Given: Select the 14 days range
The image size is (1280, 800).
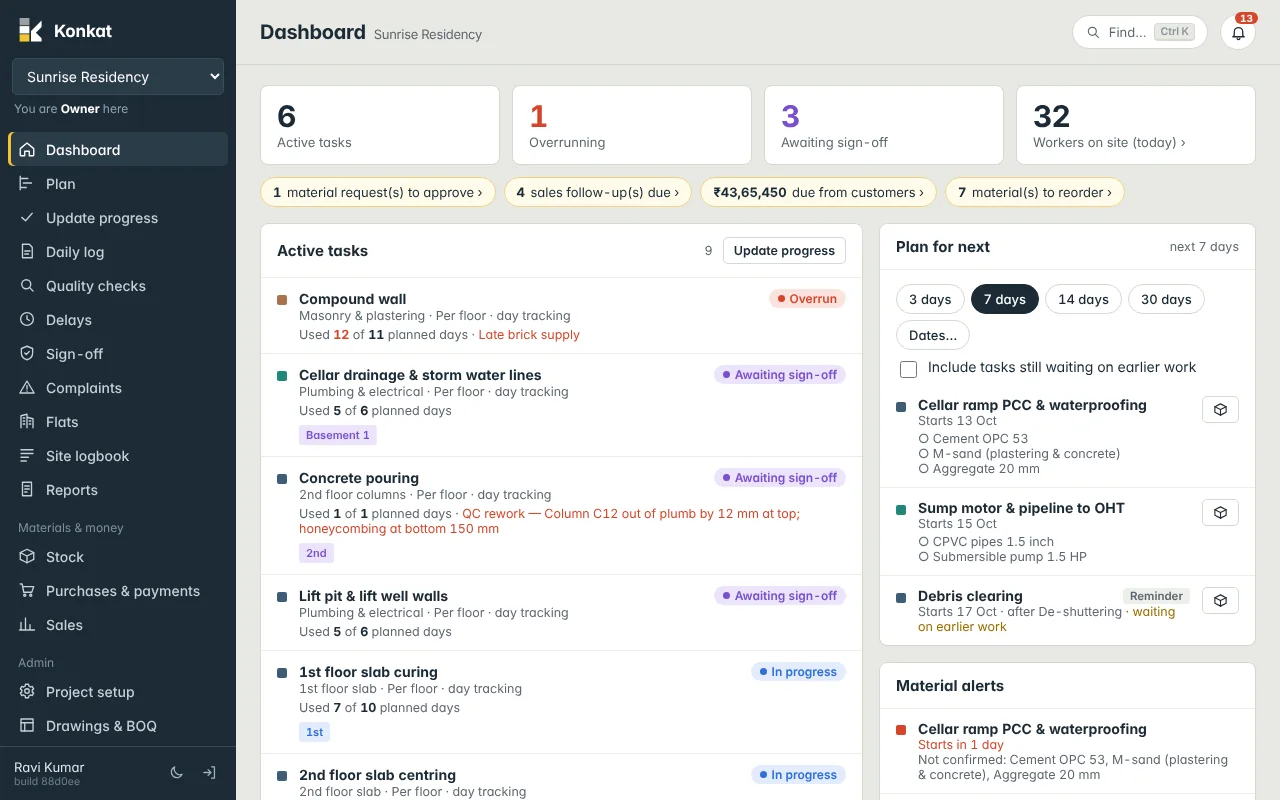Looking at the screenshot, I should click(1083, 300).
